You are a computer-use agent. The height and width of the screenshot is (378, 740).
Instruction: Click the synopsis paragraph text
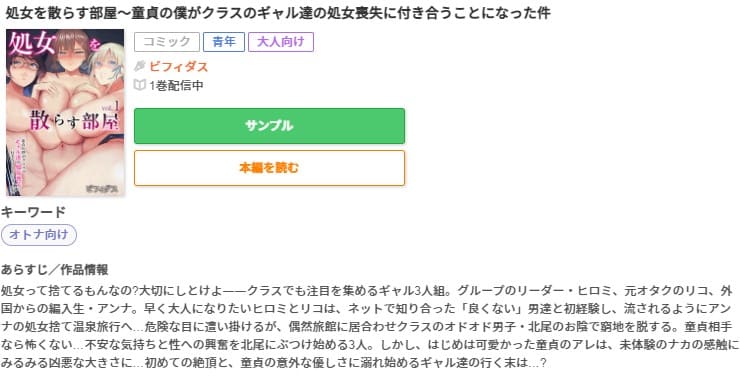(370, 327)
